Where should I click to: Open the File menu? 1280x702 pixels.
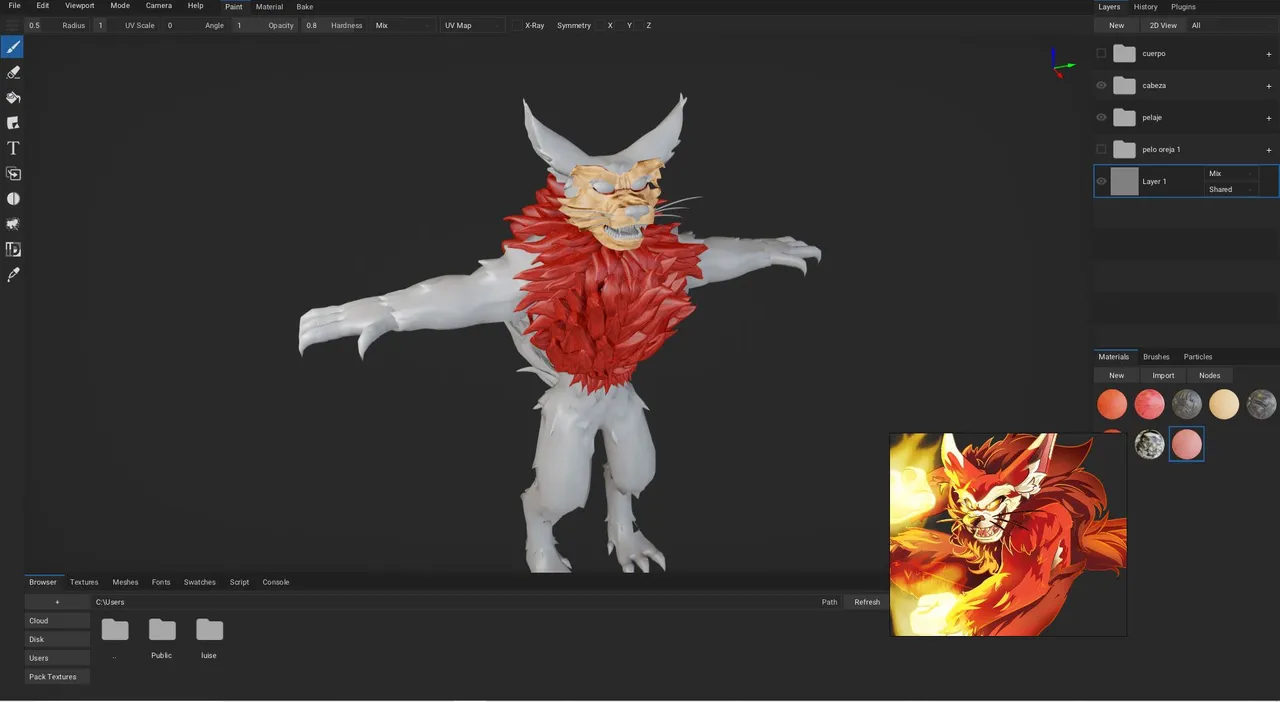click(x=14, y=6)
